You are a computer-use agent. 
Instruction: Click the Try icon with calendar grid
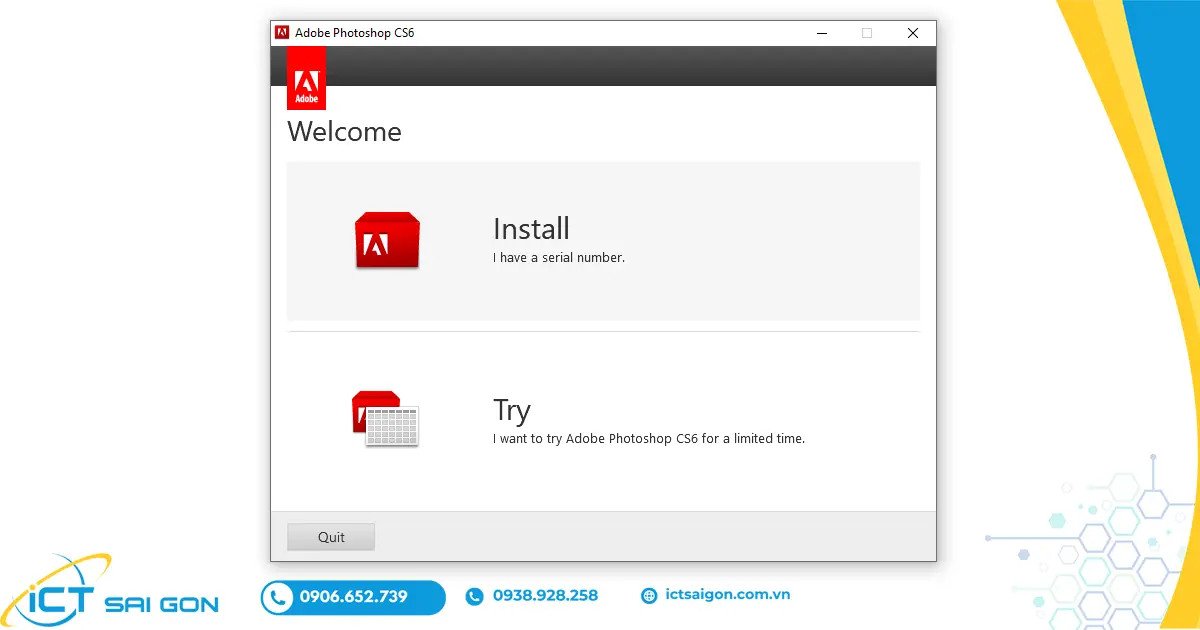pyautogui.click(x=385, y=418)
